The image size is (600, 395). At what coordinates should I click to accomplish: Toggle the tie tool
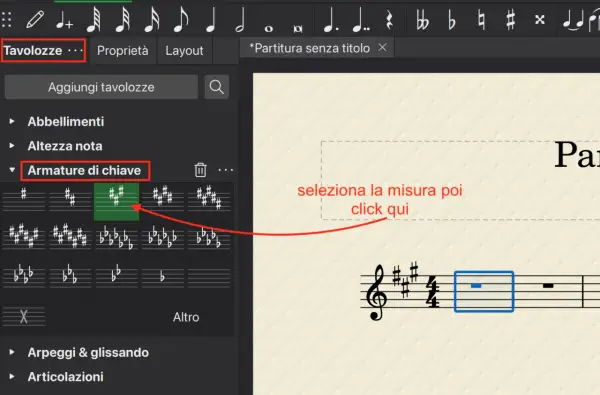[x=572, y=21]
